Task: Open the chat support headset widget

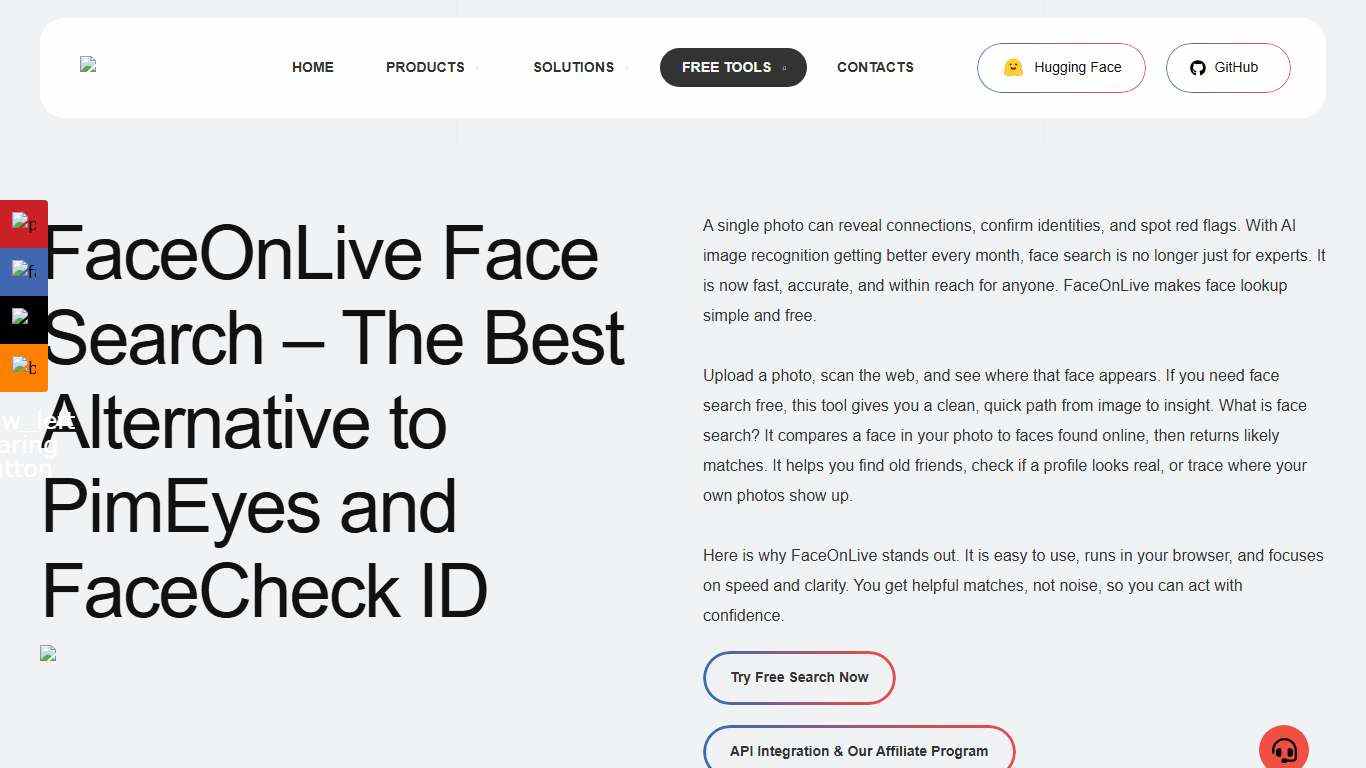Action: click(1283, 747)
